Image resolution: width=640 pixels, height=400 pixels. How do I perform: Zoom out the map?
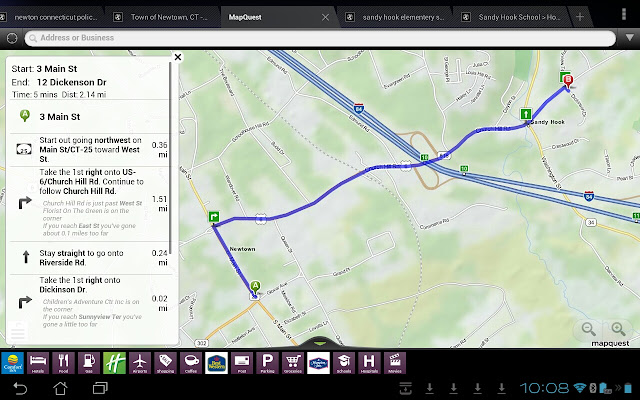589,329
